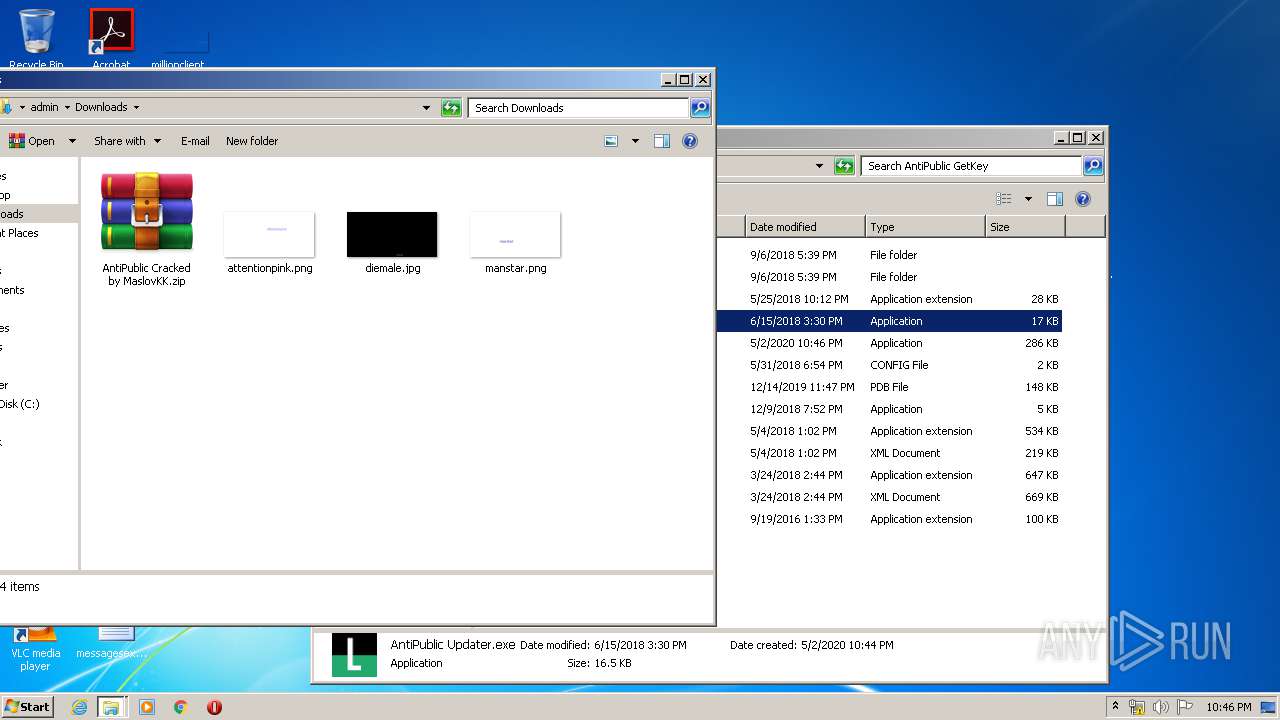Click search magnifier in Downloads window
Image resolution: width=1280 pixels, height=720 pixels.
(700, 108)
